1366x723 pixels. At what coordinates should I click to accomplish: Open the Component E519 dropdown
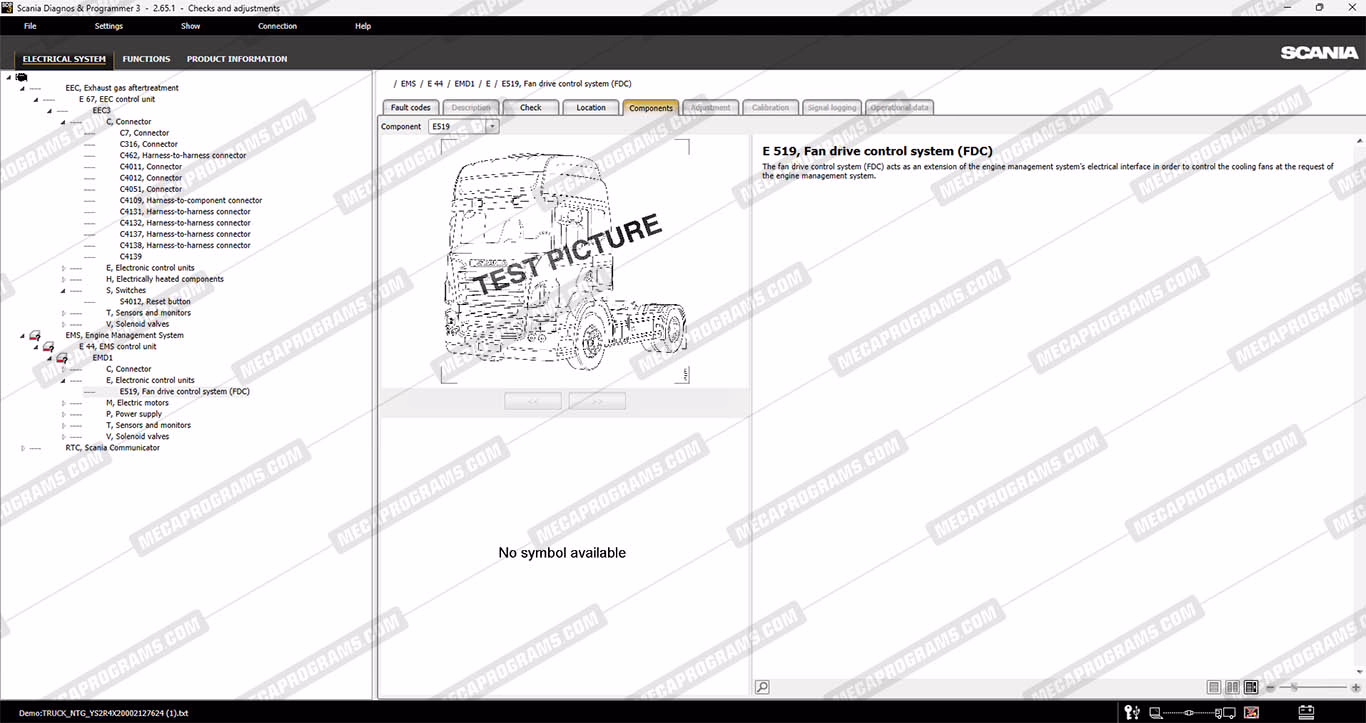point(491,127)
